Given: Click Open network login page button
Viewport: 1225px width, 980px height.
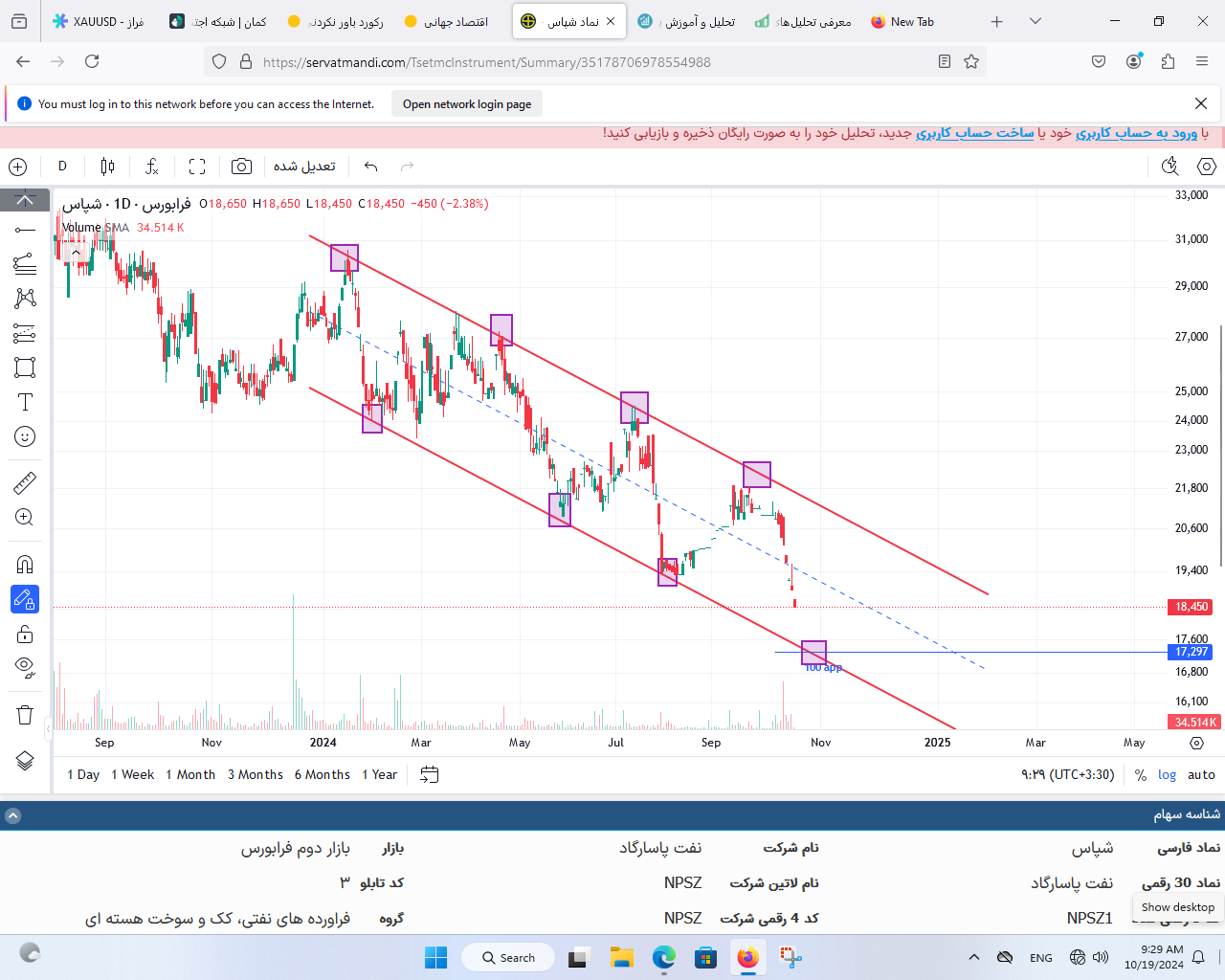Looking at the screenshot, I should click(467, 104).
